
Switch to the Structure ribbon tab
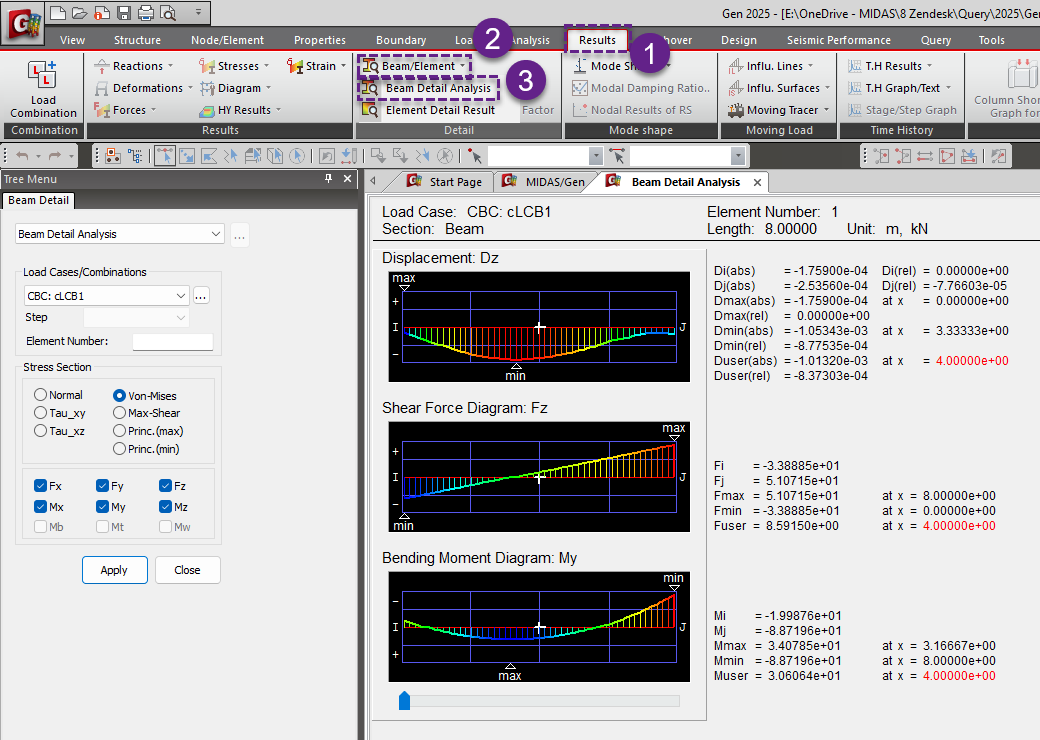(137, 40)
